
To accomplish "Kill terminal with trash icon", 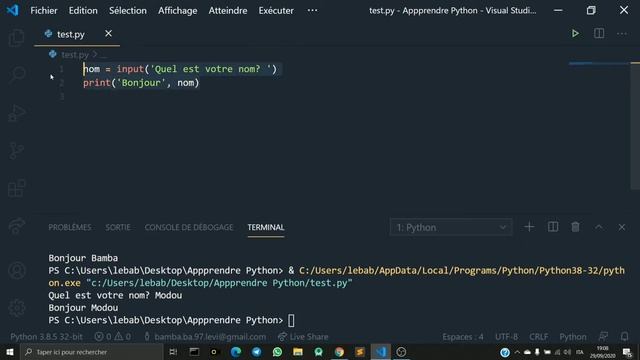I will [576, 227].
